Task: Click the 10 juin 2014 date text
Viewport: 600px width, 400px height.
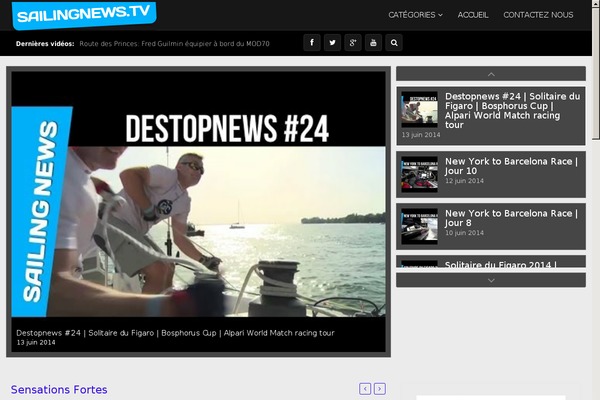Action: click(464, 233)
